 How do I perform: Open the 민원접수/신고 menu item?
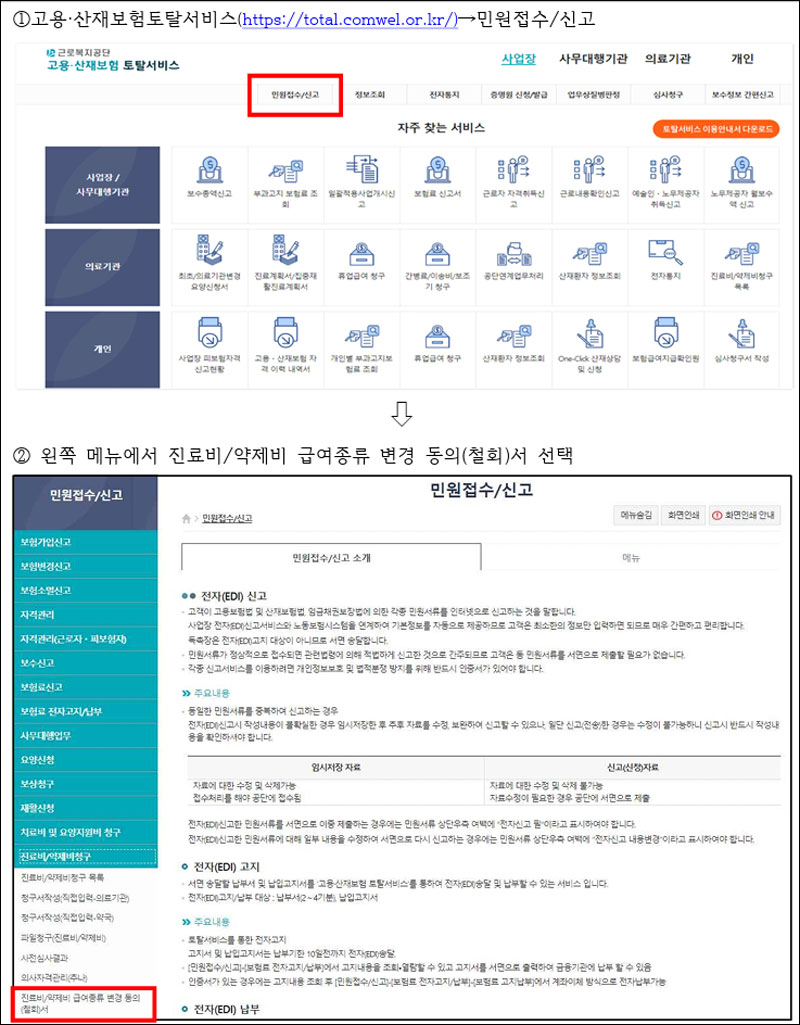pos(295,95)
